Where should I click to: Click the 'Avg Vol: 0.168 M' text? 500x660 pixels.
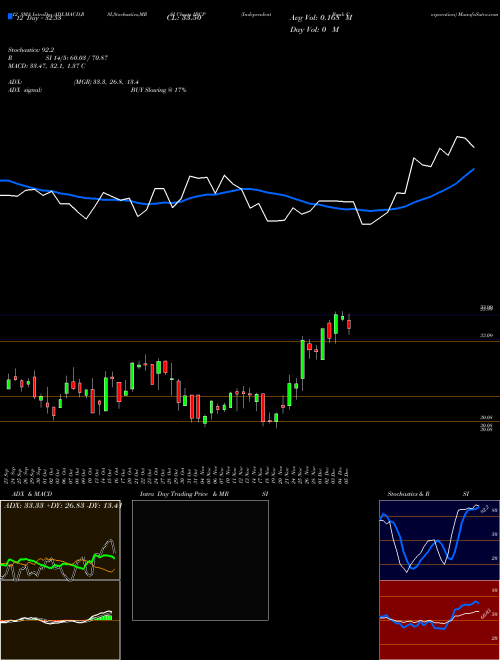[x=321, y=18]
